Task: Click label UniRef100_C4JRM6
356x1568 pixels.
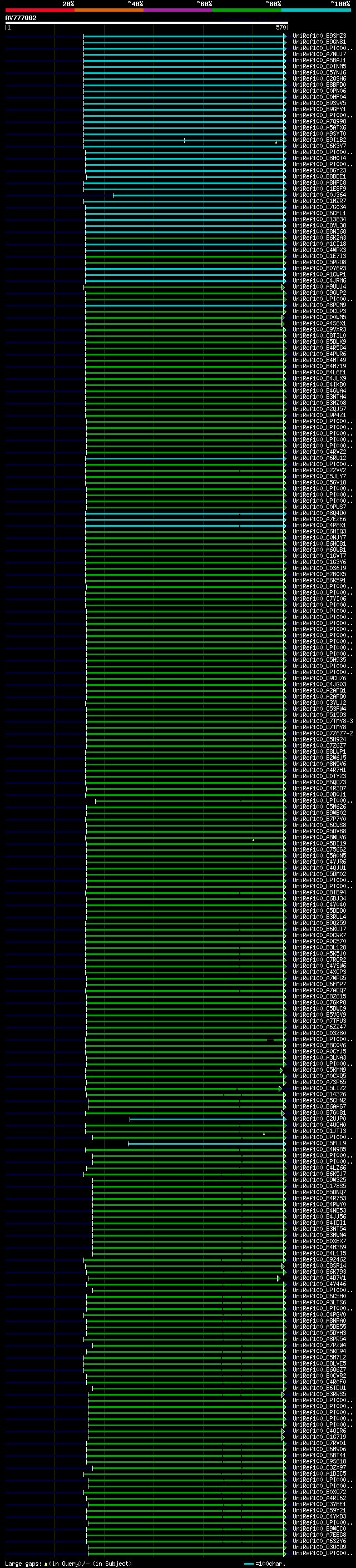Action: [319, 280]
